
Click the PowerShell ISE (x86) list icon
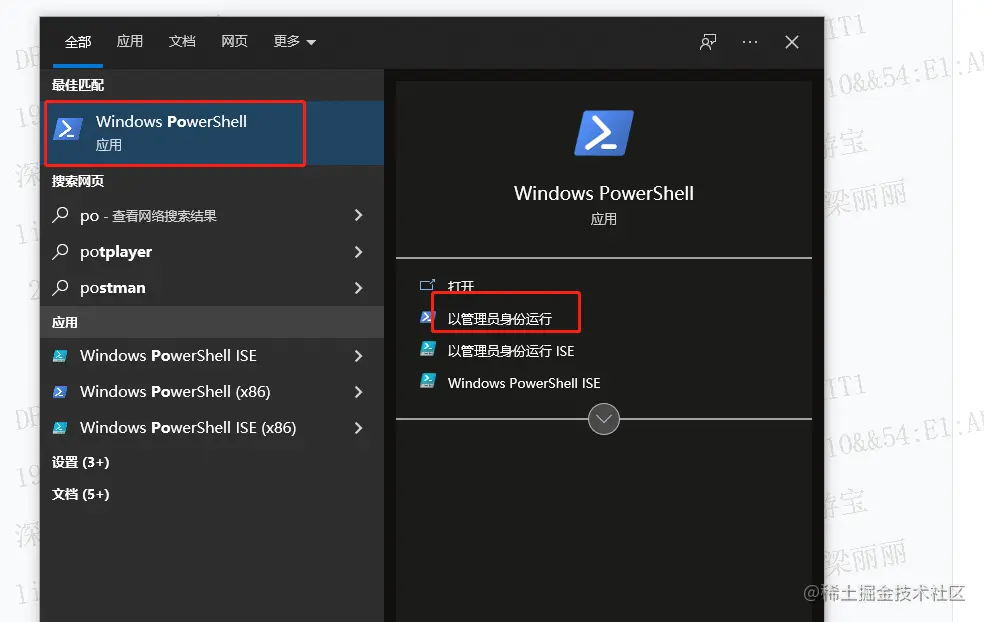(60, 427)
